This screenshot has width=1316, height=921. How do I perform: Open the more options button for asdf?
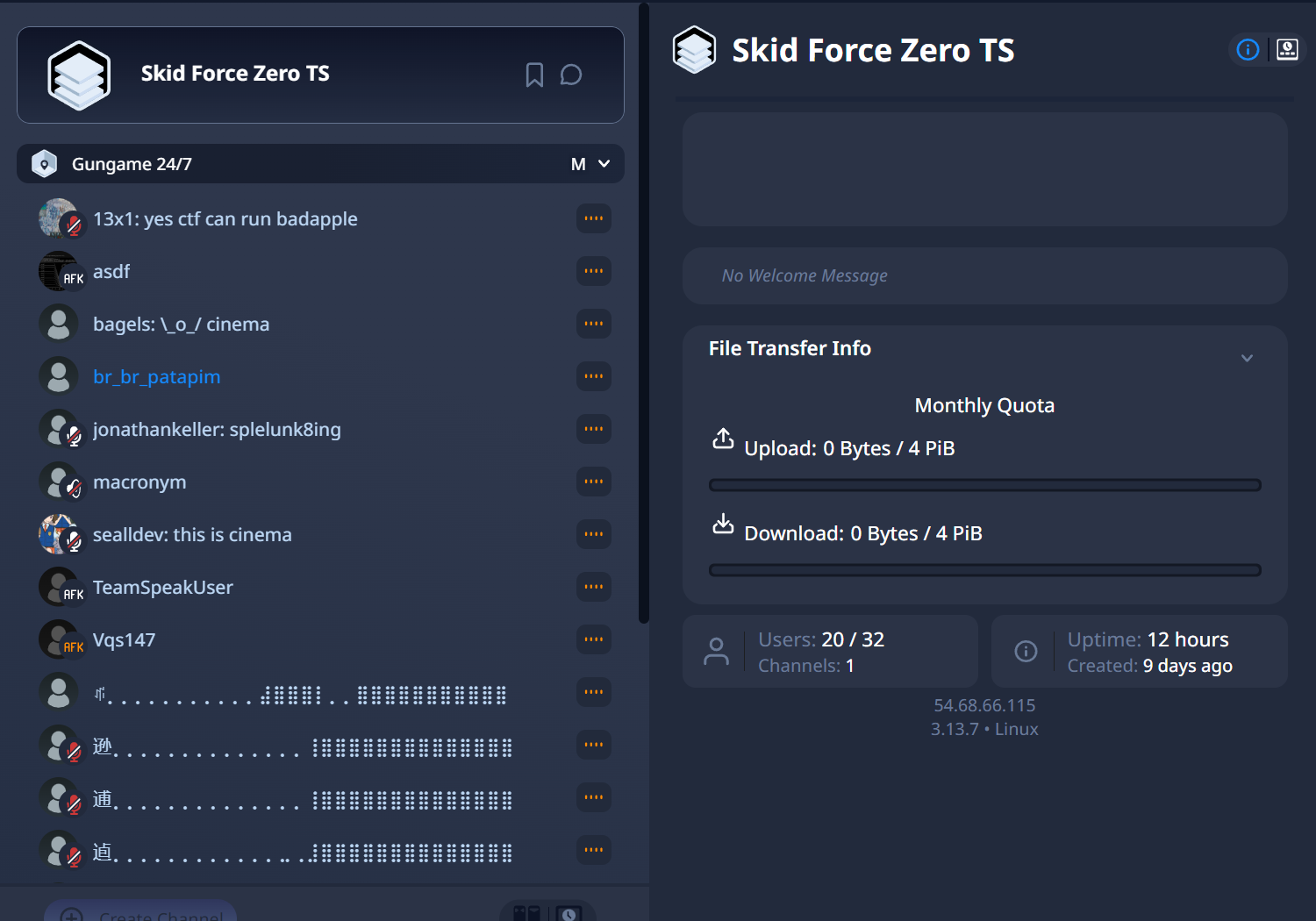point(594,271)
